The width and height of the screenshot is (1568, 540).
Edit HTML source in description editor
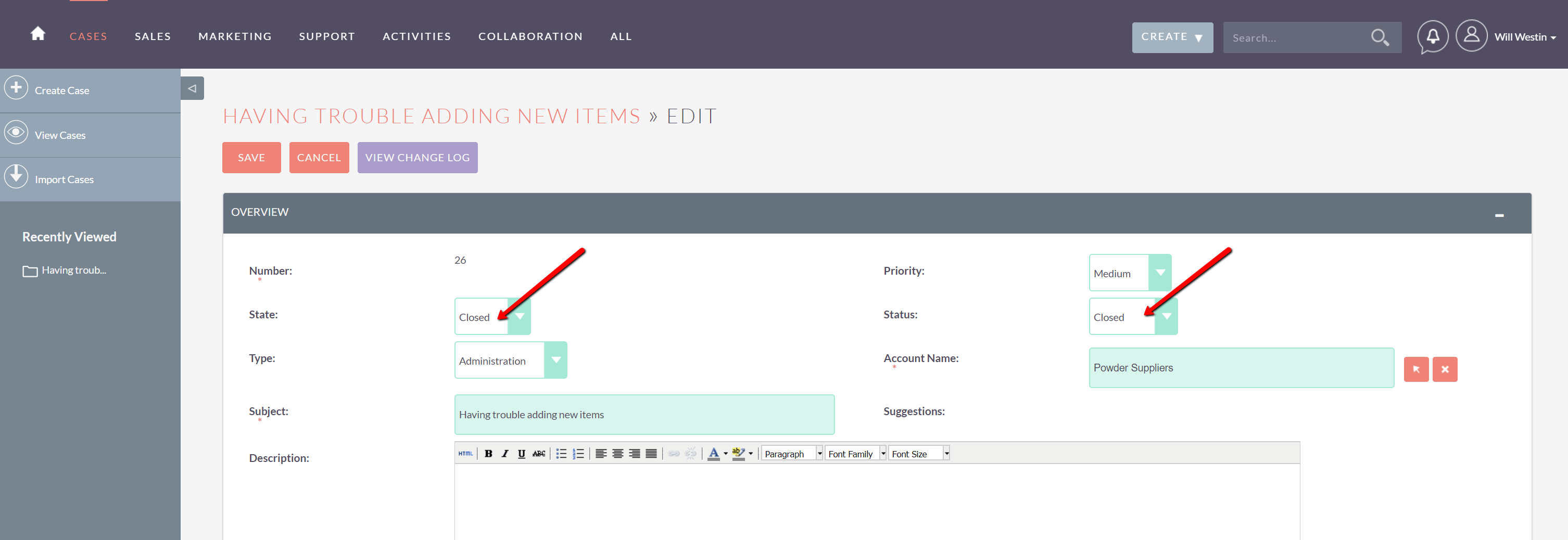coord(465,454)
